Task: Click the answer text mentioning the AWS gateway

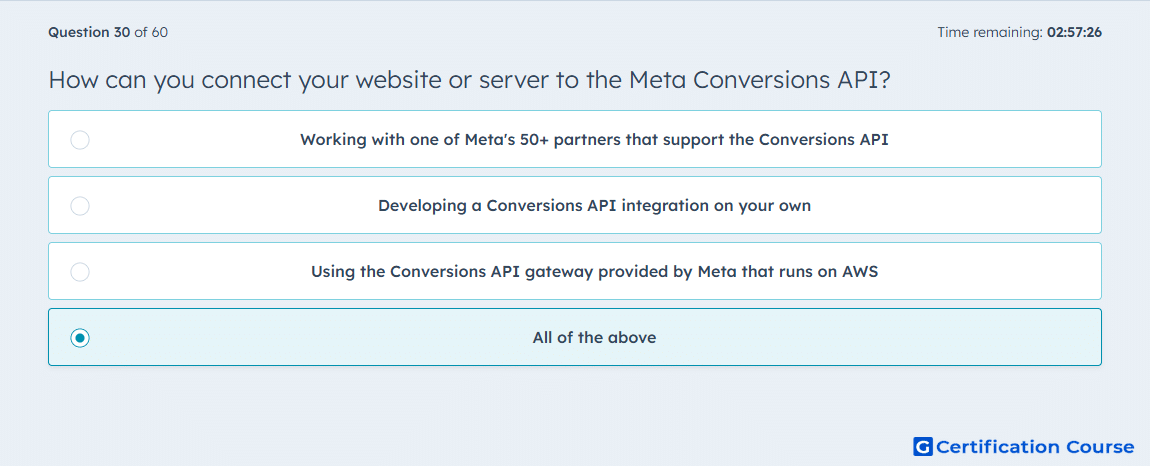Action: tap(594, 272)
